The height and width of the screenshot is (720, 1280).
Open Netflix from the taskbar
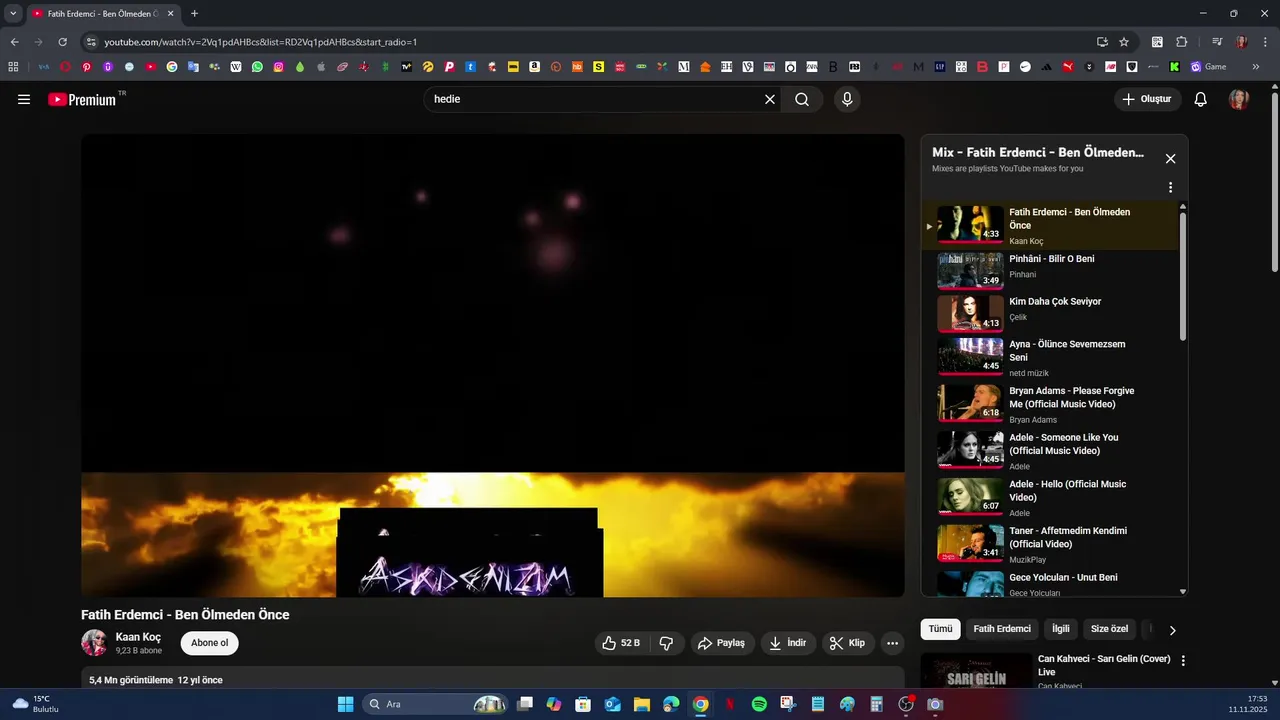point(730,704)
